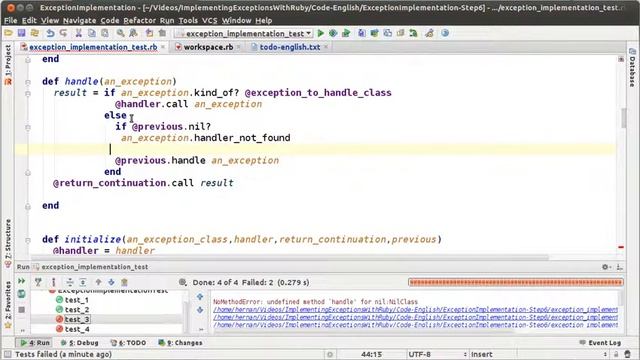Viewport: 640px width, 360px height.
Task: Click the Cut scissors icon
Action: click(79, 33)
